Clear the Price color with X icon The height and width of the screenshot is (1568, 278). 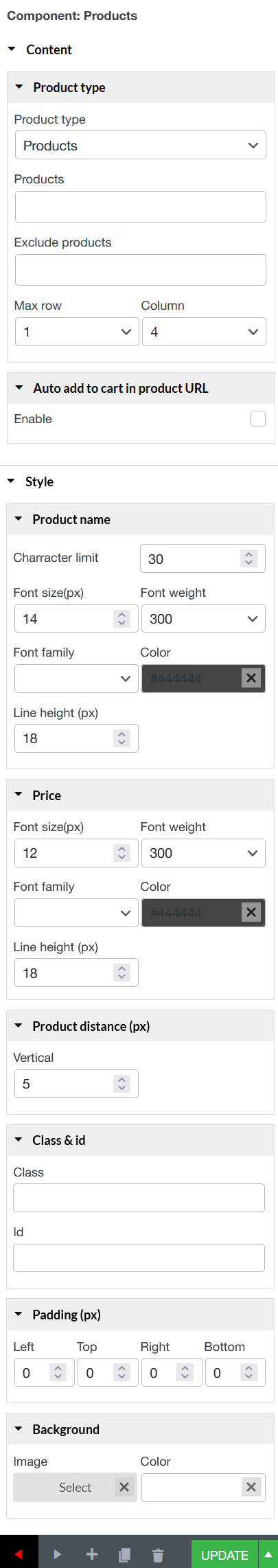[251, 913]
